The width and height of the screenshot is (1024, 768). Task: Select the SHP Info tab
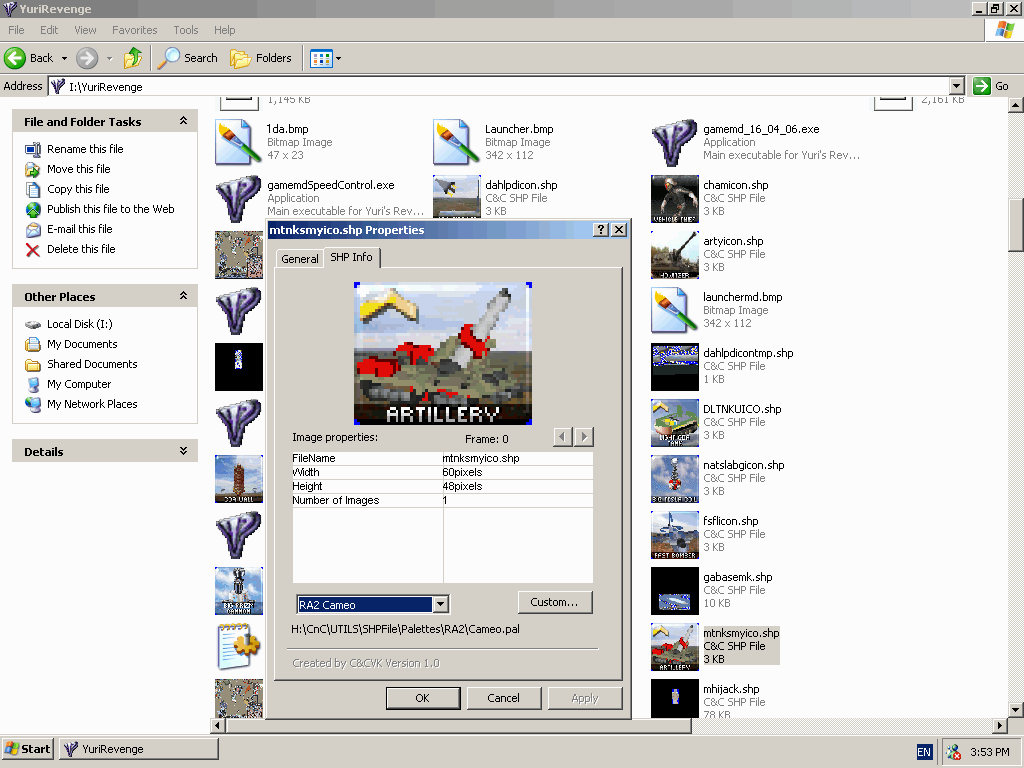(351, 257)
